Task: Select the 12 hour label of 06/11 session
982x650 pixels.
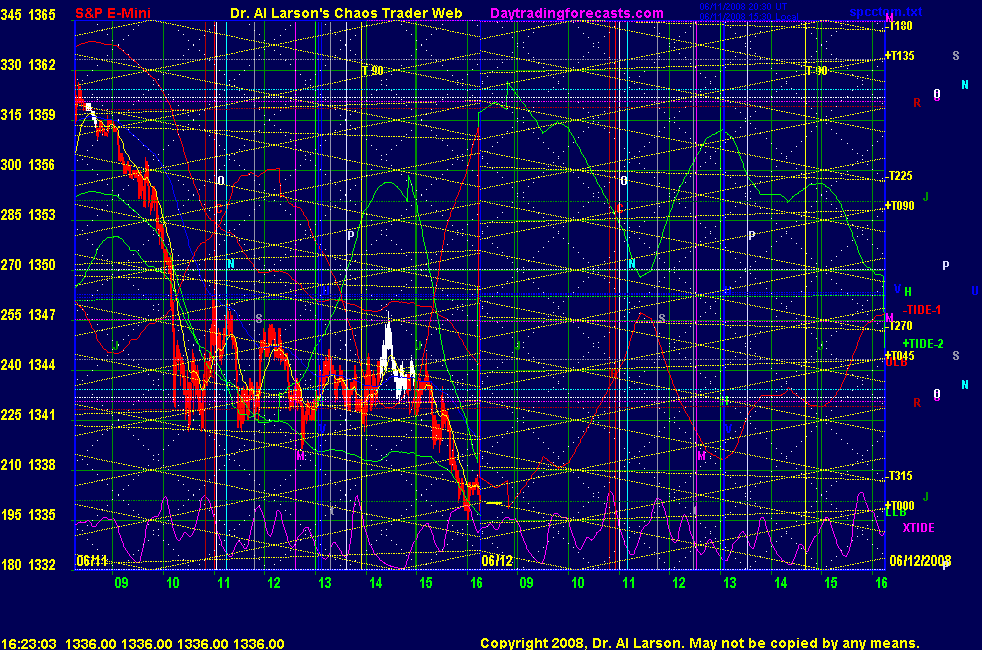Action: pos(274,583)
